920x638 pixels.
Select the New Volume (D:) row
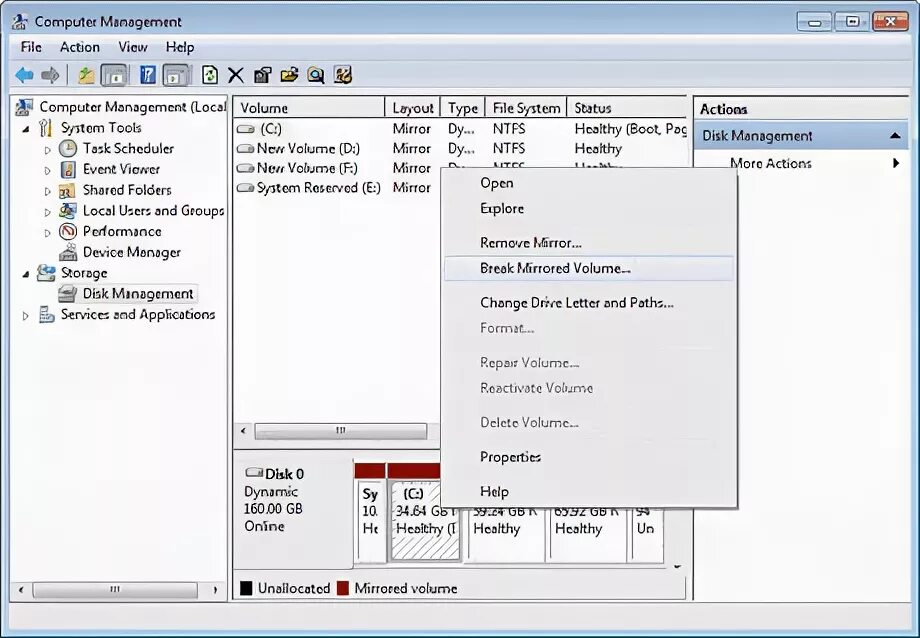click(461, 148)
